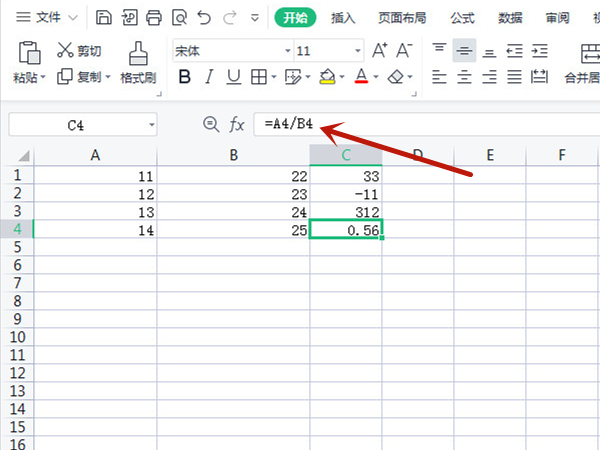Toggle Italic formatting

tap(207, 76)
